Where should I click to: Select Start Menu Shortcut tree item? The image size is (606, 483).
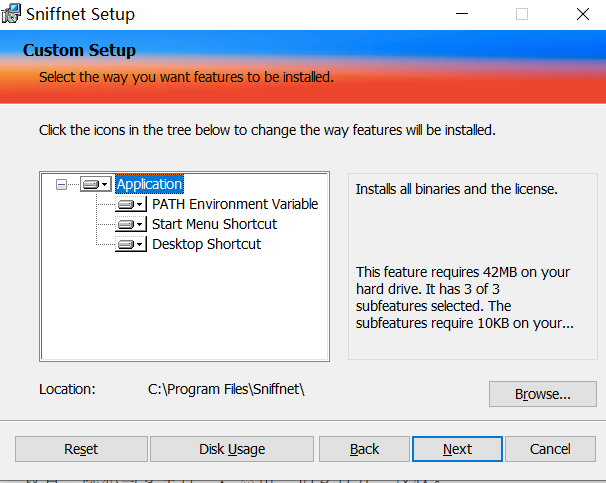(214, 224)
